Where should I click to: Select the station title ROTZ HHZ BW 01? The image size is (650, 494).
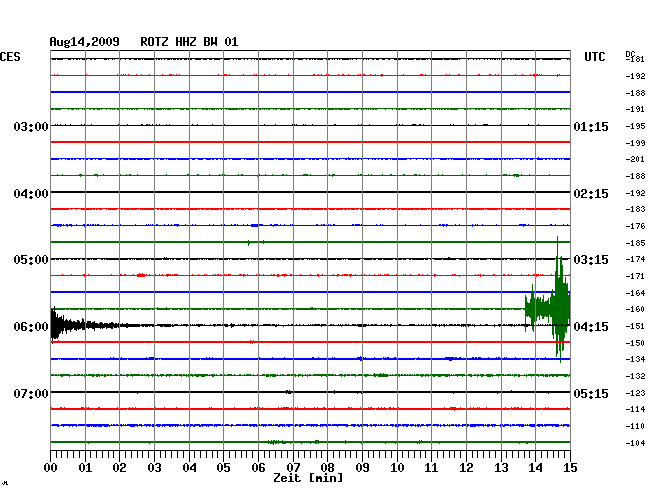(189, 42)
